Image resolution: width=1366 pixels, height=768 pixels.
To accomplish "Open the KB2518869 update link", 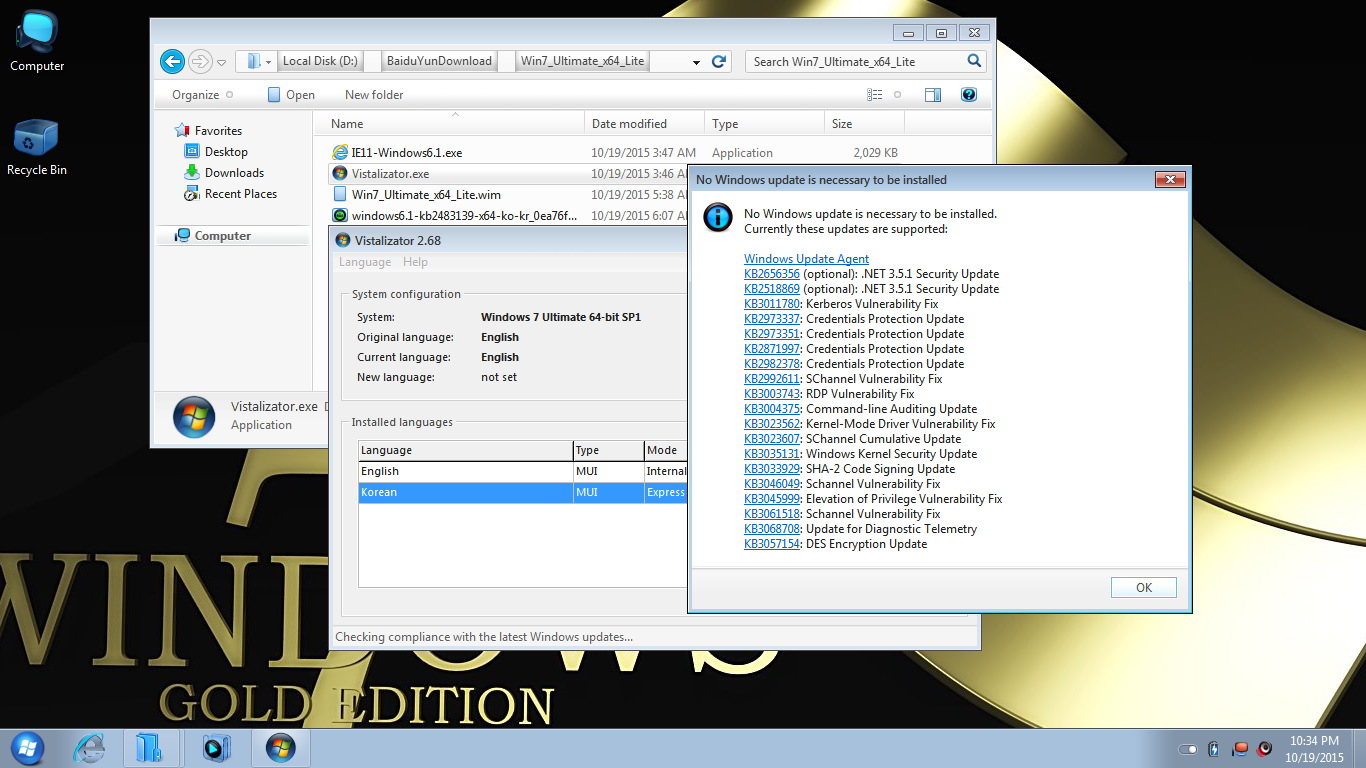I will coord(772,289).
